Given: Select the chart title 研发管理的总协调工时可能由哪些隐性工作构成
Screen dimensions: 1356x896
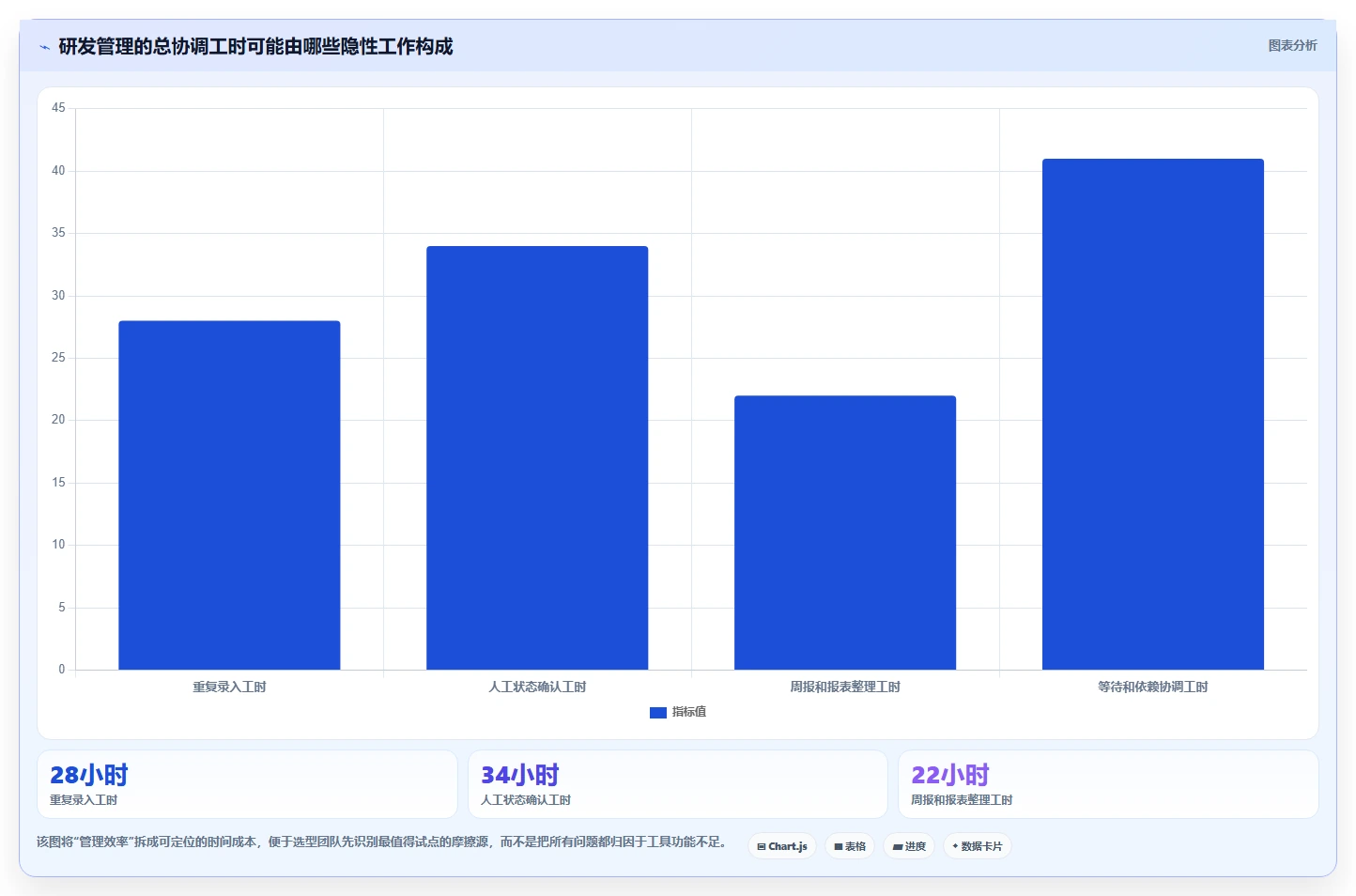Looking at the screenshot, I should [x=255, y=46].
